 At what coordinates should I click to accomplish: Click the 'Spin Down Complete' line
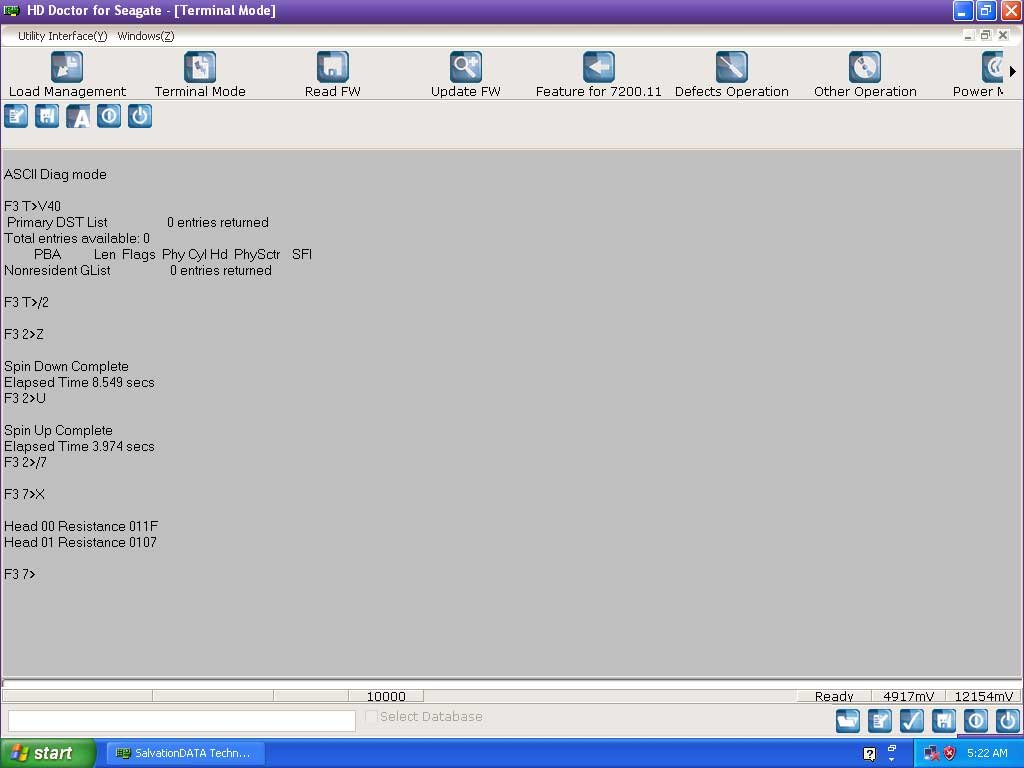point(66,366)
